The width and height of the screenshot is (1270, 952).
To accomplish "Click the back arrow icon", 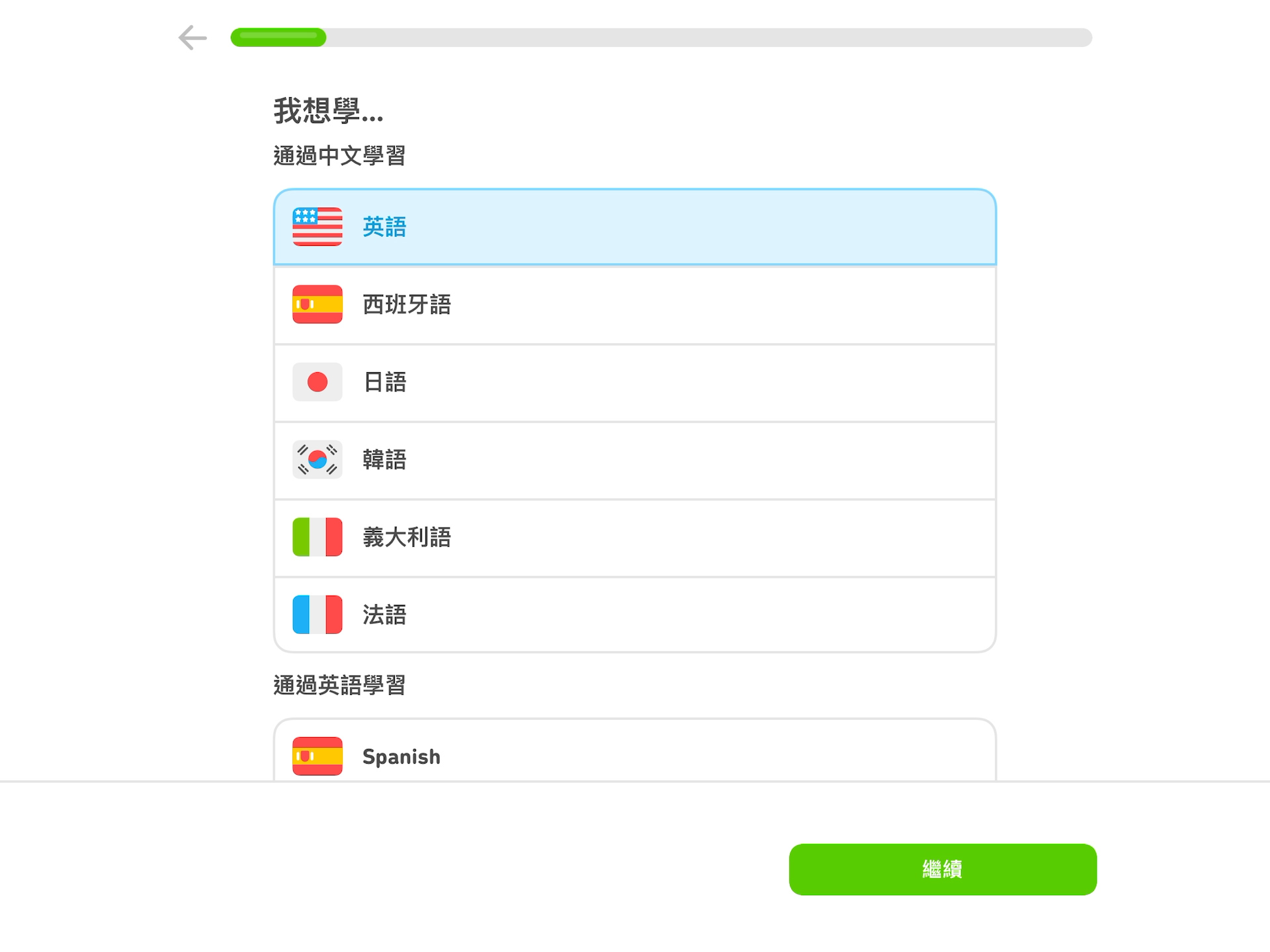I will pos(192,38).
